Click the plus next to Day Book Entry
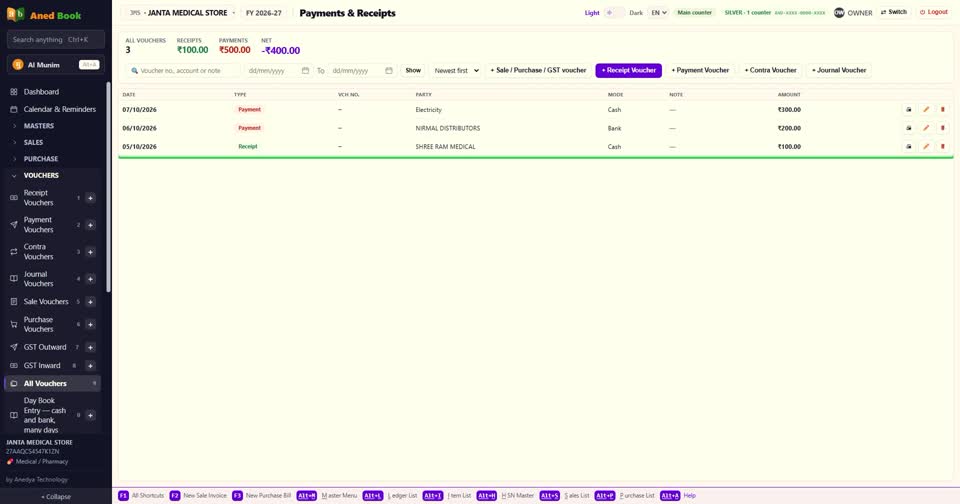 point(90,415)
